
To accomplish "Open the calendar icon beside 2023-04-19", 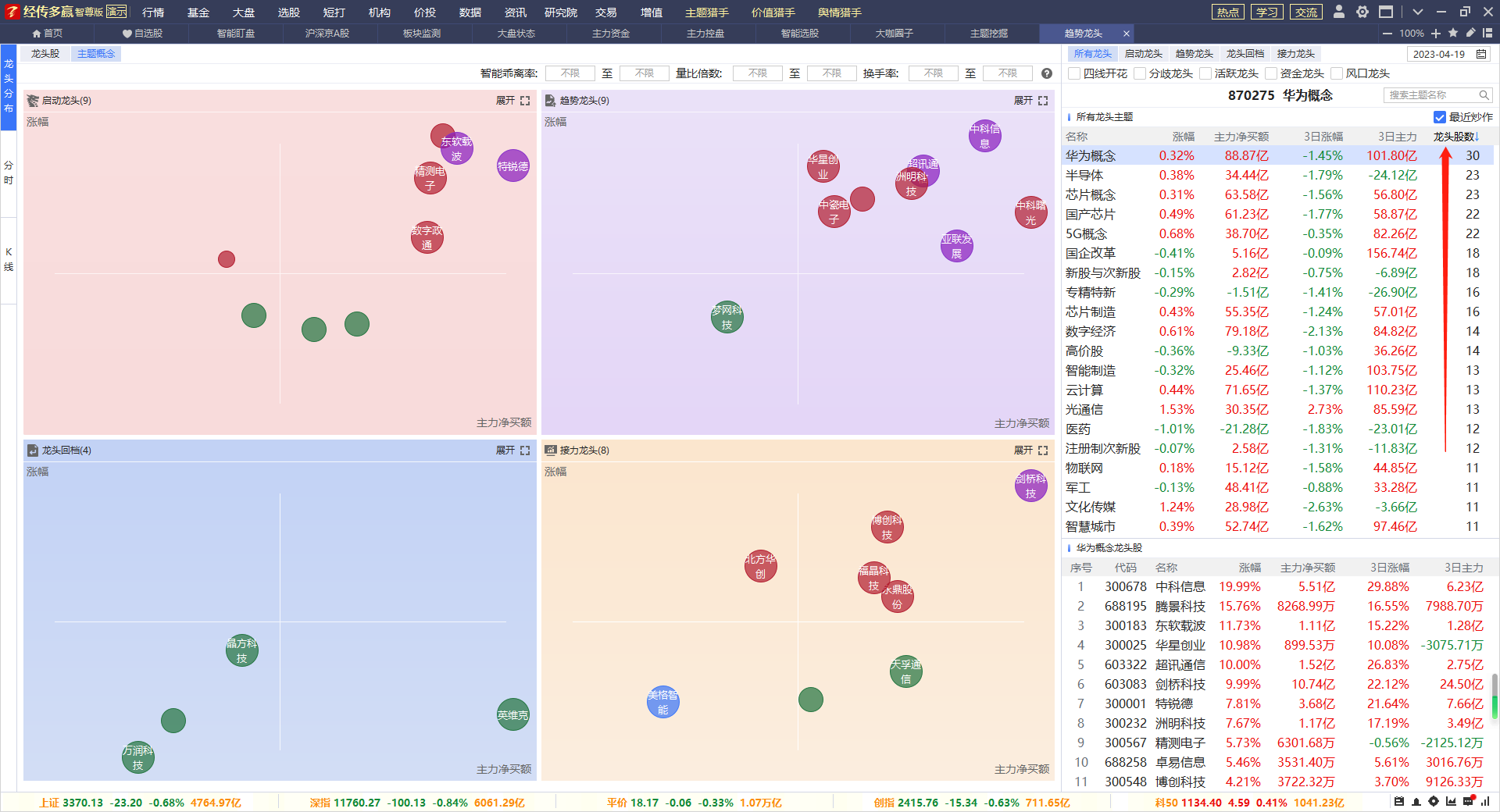I will [1481, 54].
